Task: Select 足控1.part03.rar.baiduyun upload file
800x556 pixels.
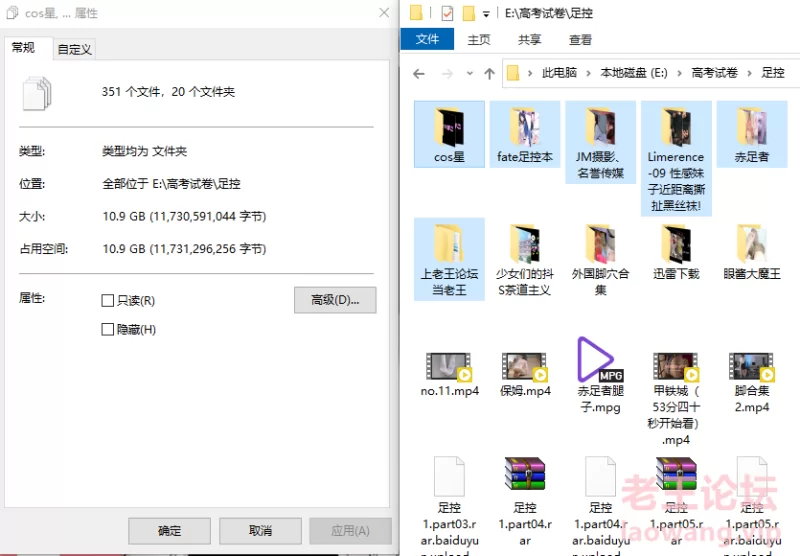Action: pos(449,505)
